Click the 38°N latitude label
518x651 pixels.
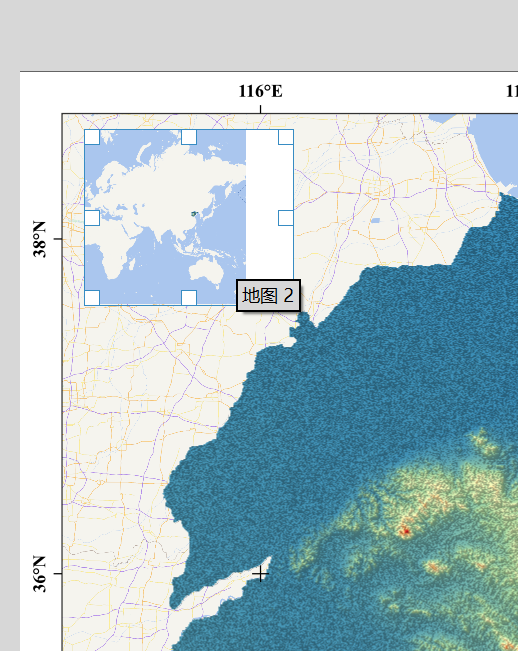[40, 239]
